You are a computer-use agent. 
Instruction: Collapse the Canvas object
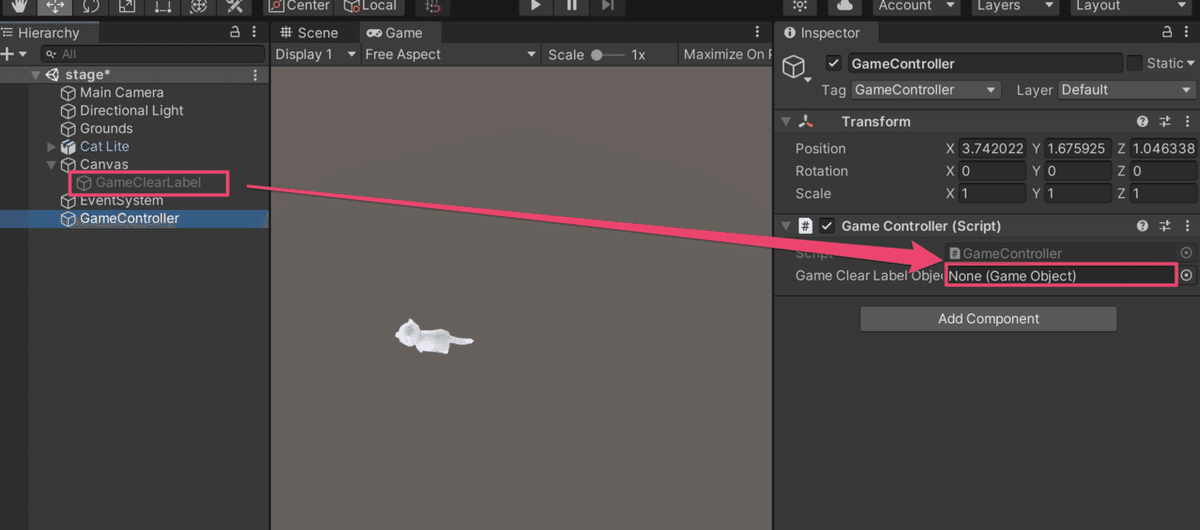[52, 165]
